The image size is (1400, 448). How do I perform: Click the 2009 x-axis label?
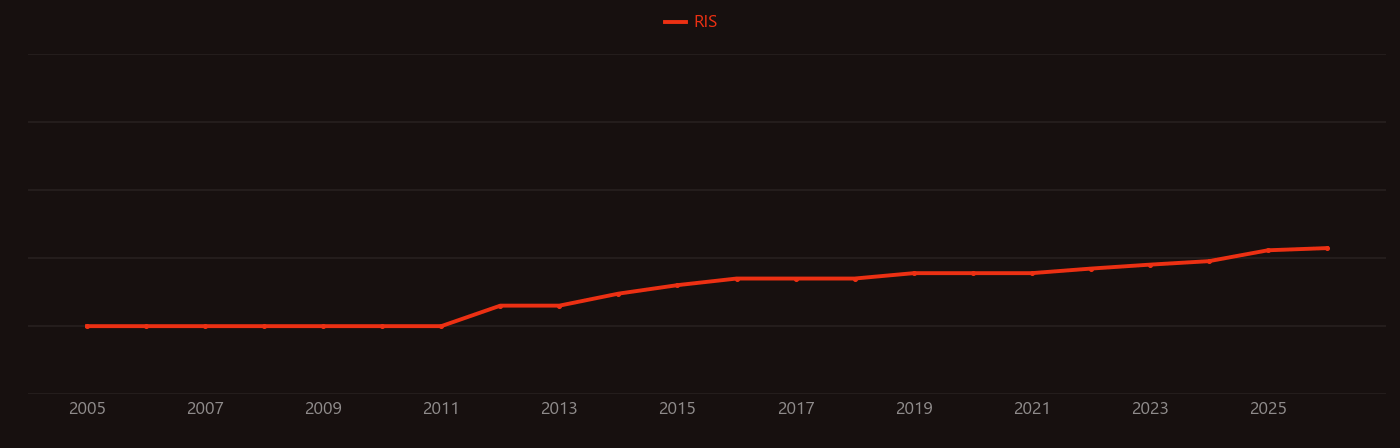[323, 409]
